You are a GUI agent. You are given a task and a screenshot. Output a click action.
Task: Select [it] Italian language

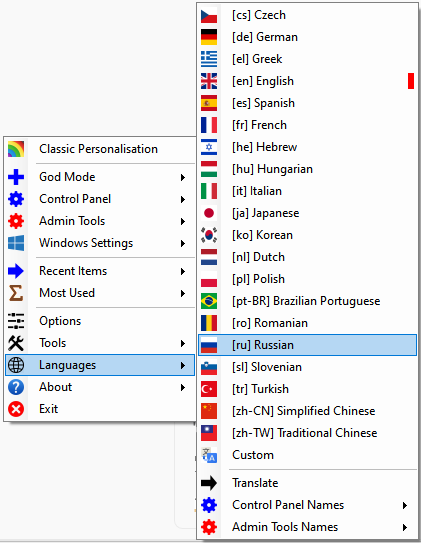click(x=307, y=191)
